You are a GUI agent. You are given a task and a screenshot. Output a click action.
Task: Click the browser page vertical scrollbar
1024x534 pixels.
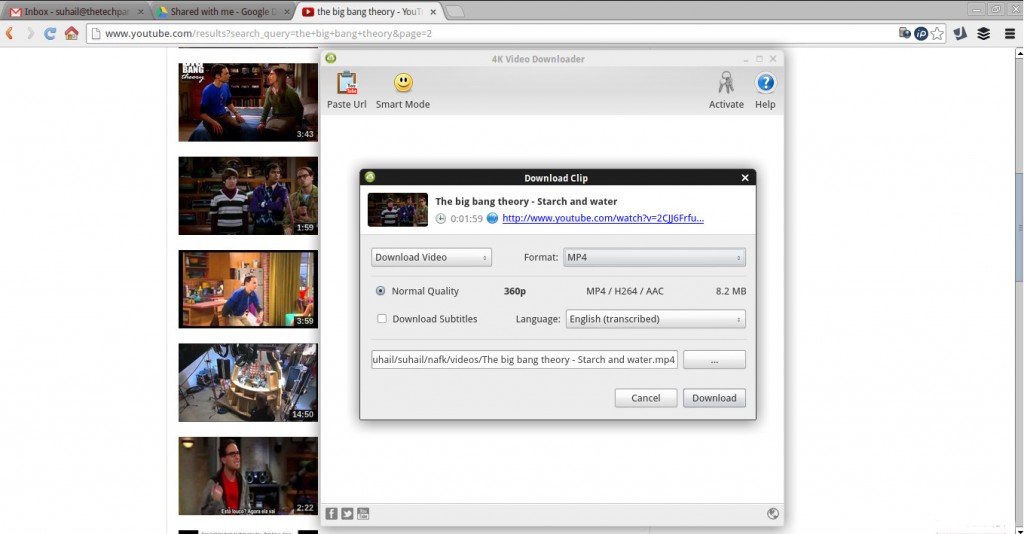point(1019,228)
